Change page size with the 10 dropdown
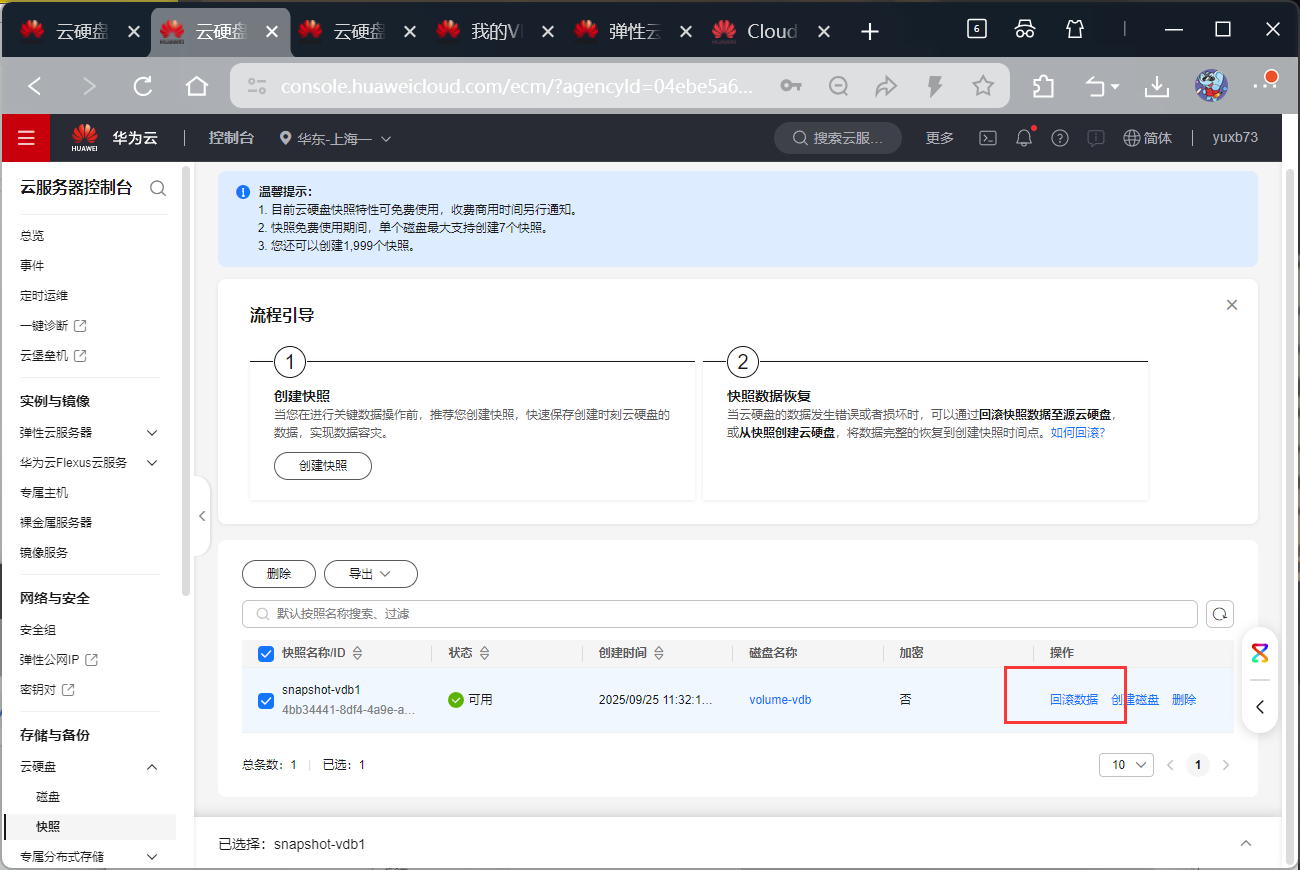 pos(1126,765)
